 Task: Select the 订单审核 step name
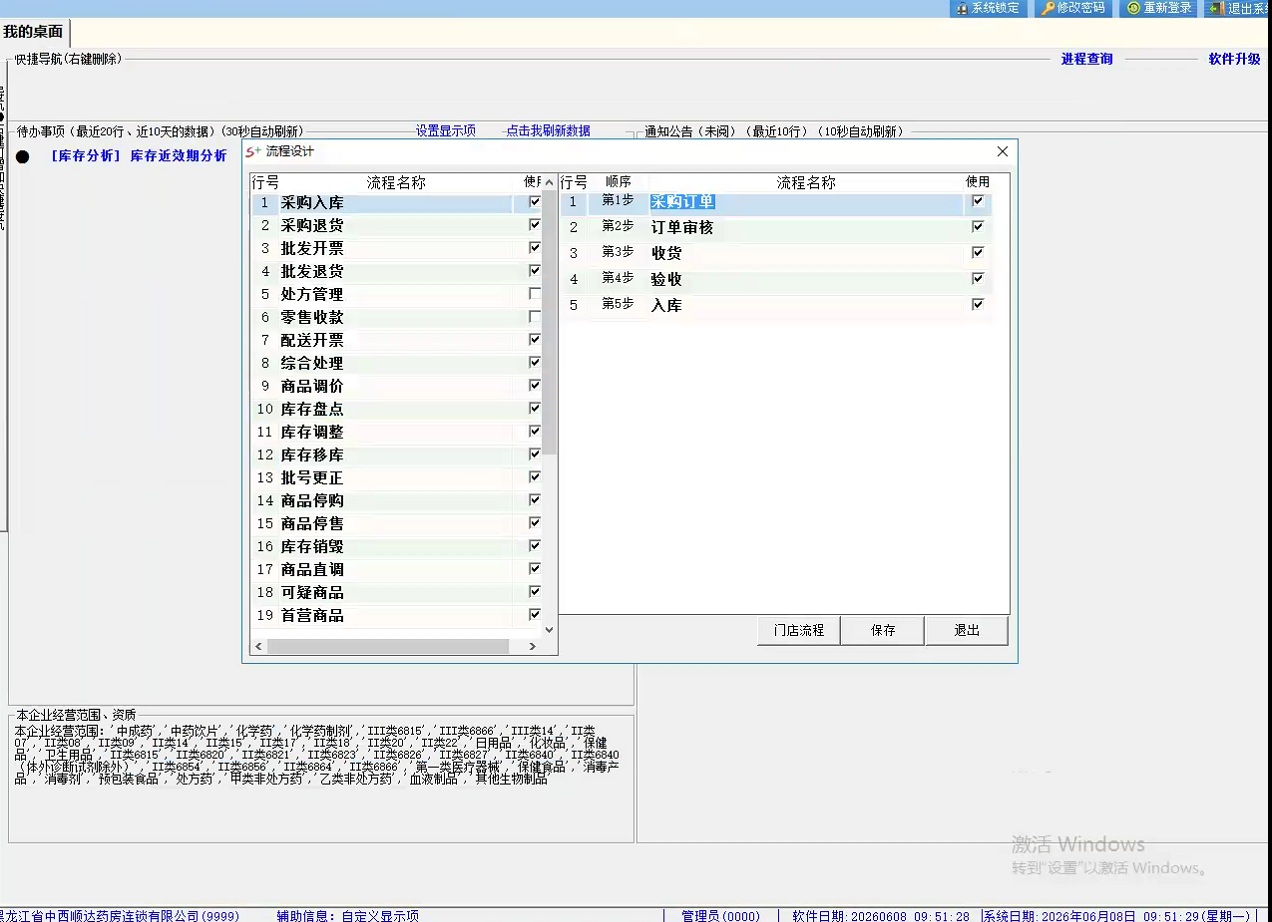(682, 228)
